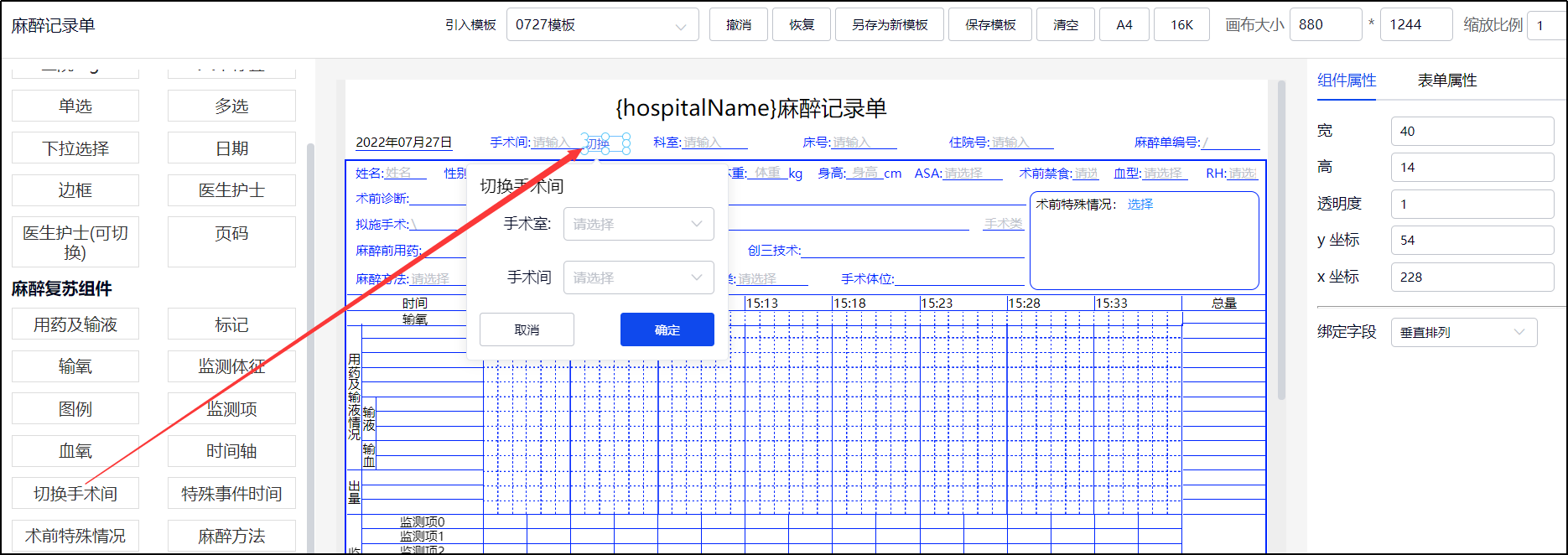Pick the 页码 component
The width and height of the screenshot is (1568, 555).
(x=231, y=242)
